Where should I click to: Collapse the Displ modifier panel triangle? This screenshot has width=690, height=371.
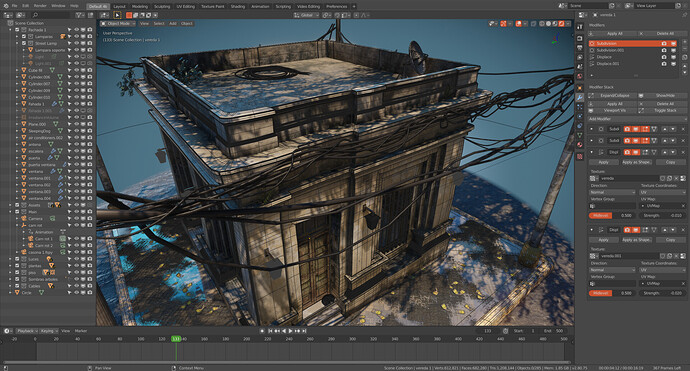(x=591, y=152)
